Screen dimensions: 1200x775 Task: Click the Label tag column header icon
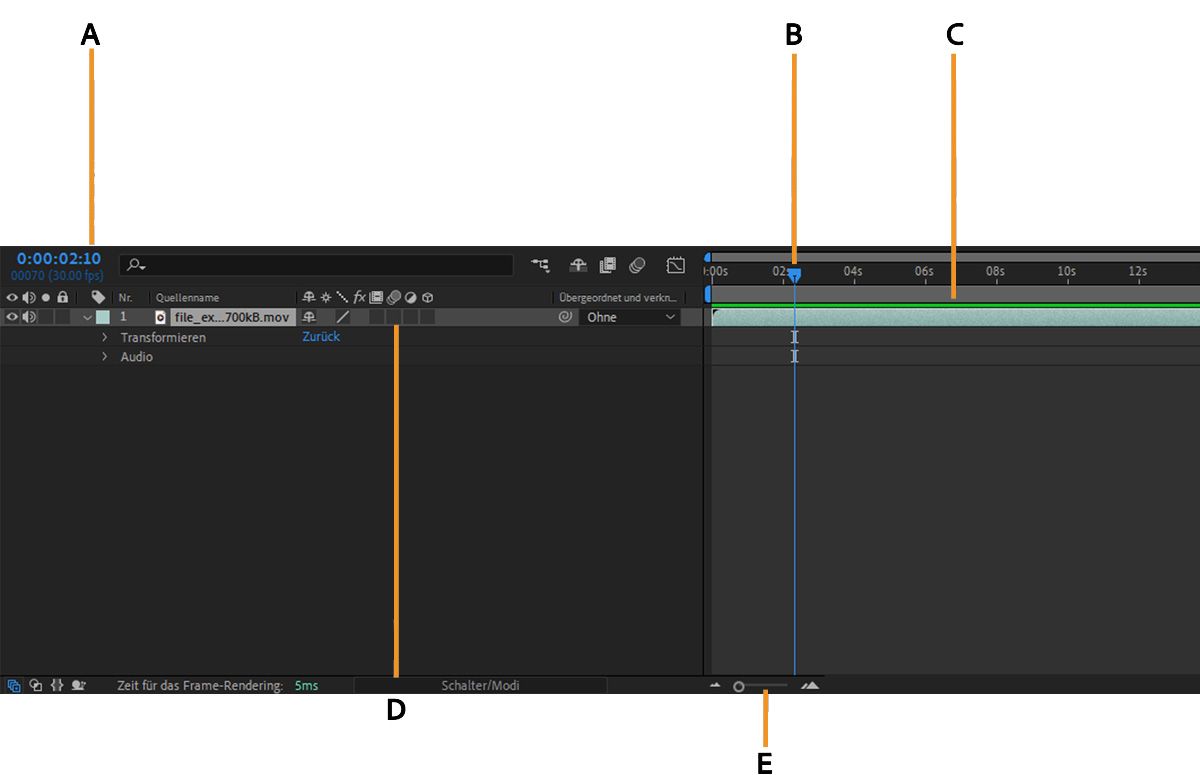point(98,297)
